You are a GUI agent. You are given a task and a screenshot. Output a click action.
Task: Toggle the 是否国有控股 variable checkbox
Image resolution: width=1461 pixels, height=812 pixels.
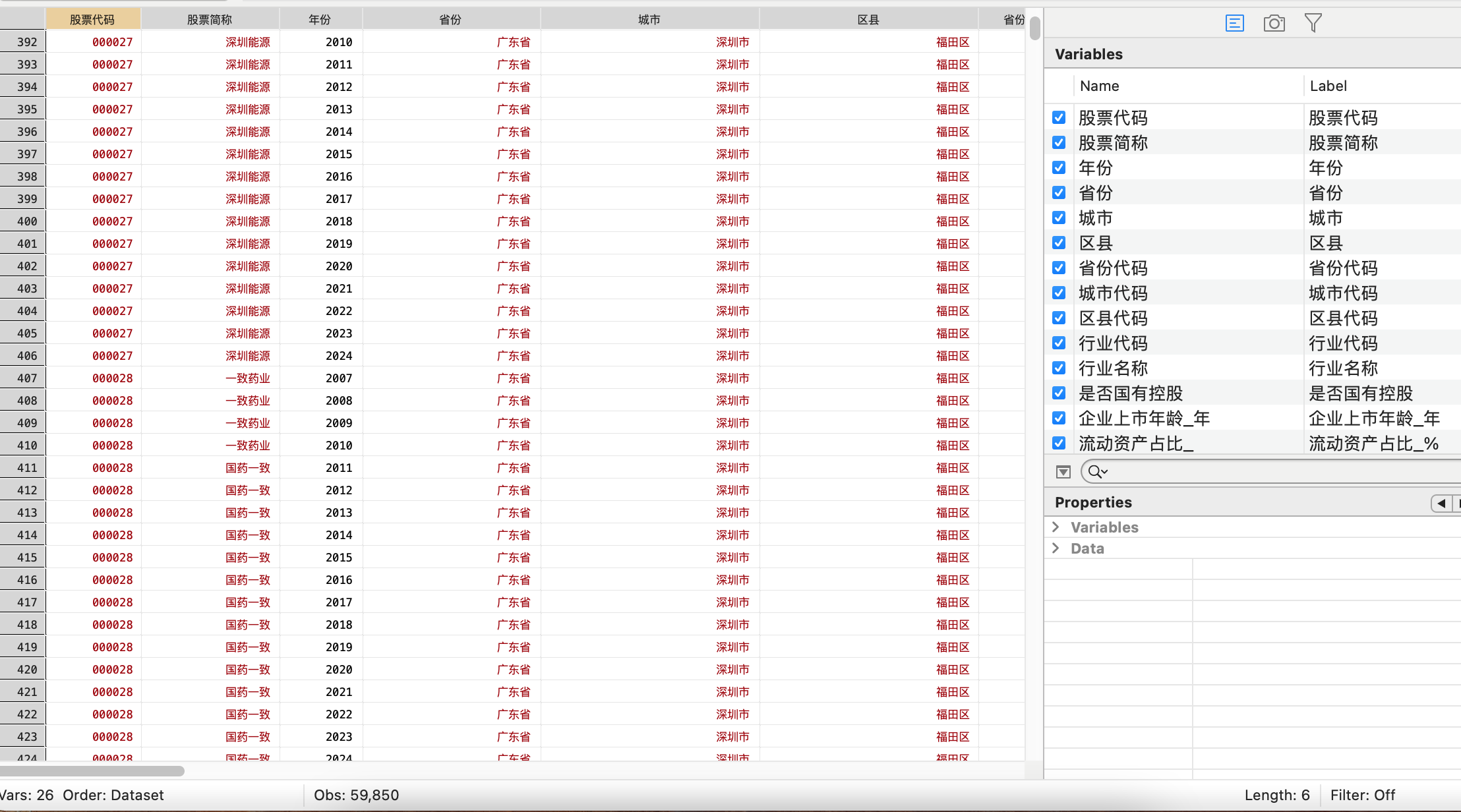(x=1059, y=393)
